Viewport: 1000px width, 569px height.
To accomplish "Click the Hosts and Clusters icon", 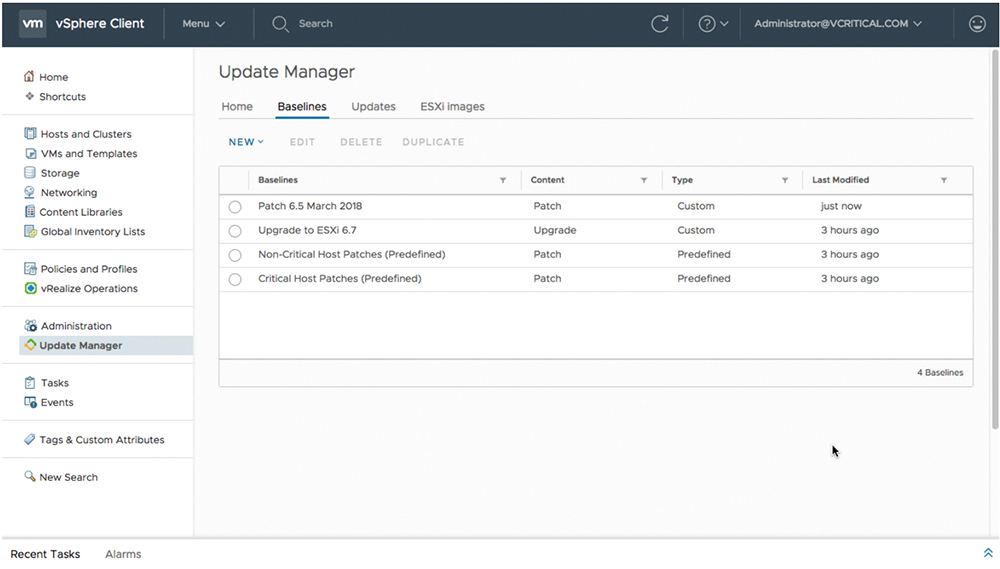I will (30, 133).
